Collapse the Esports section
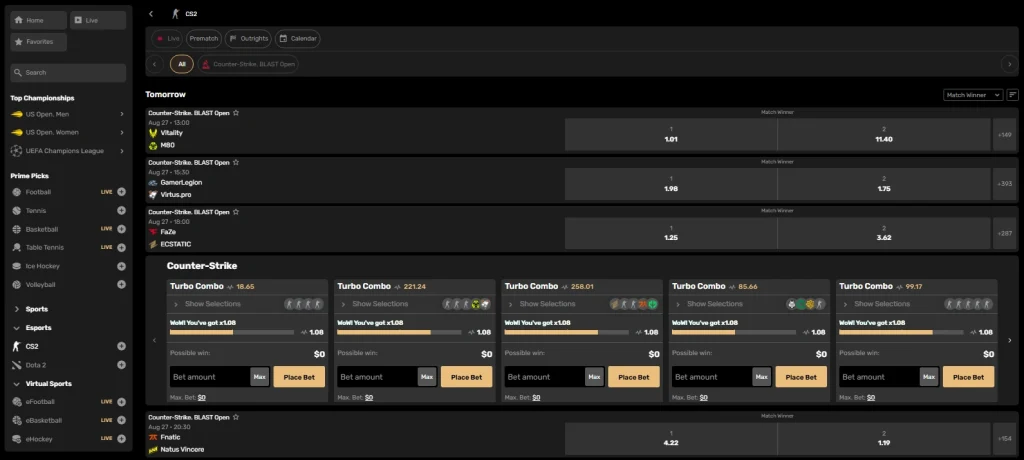Viewport: 1024px width, 460px height. click(x=17, y=328)
